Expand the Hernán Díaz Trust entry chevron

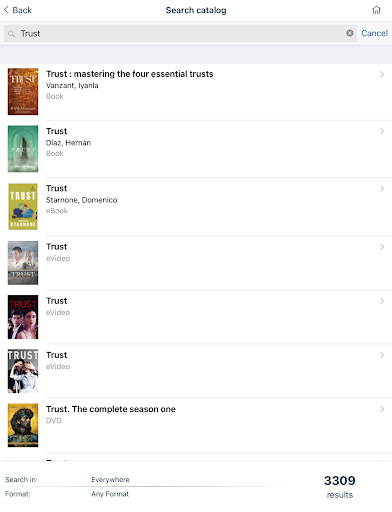[x=382, y=131]
